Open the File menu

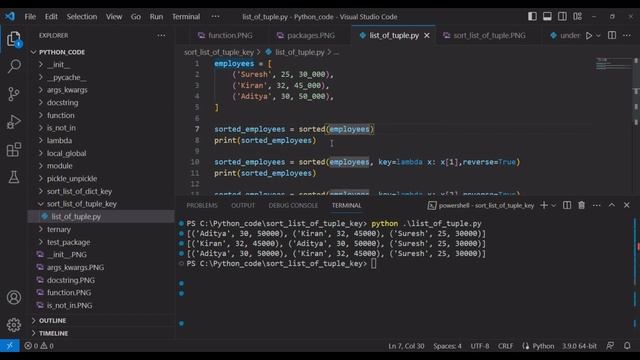[30, 16]
